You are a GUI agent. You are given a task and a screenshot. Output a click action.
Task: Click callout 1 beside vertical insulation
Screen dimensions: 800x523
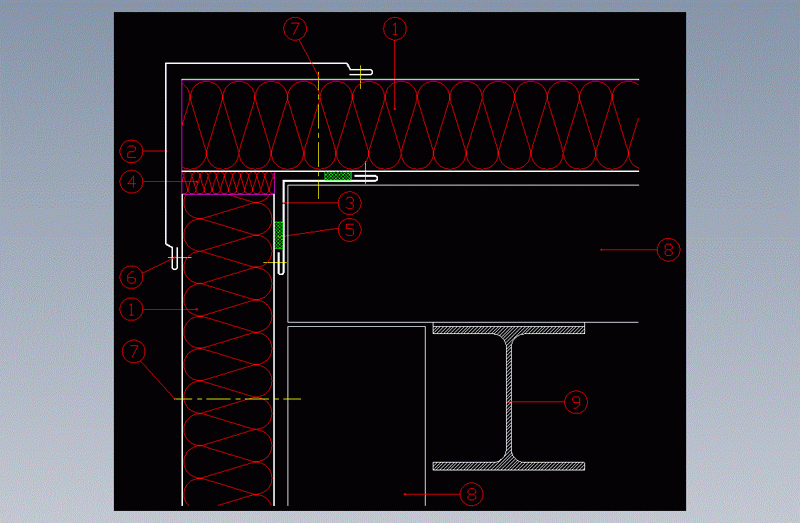point(131,310)
